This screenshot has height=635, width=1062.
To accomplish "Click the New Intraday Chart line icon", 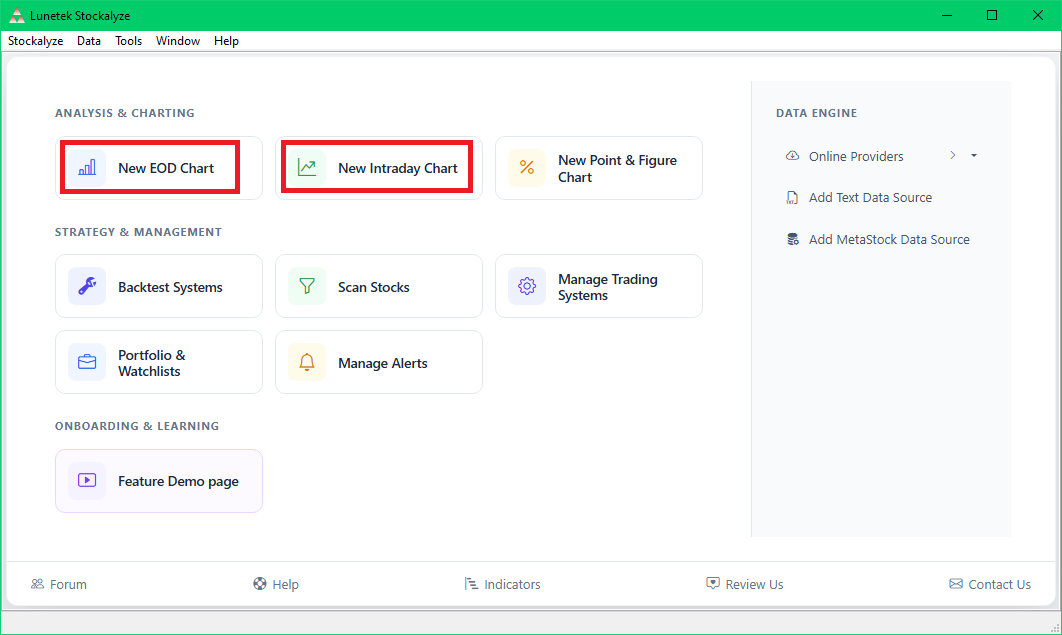I will point(307,168).
